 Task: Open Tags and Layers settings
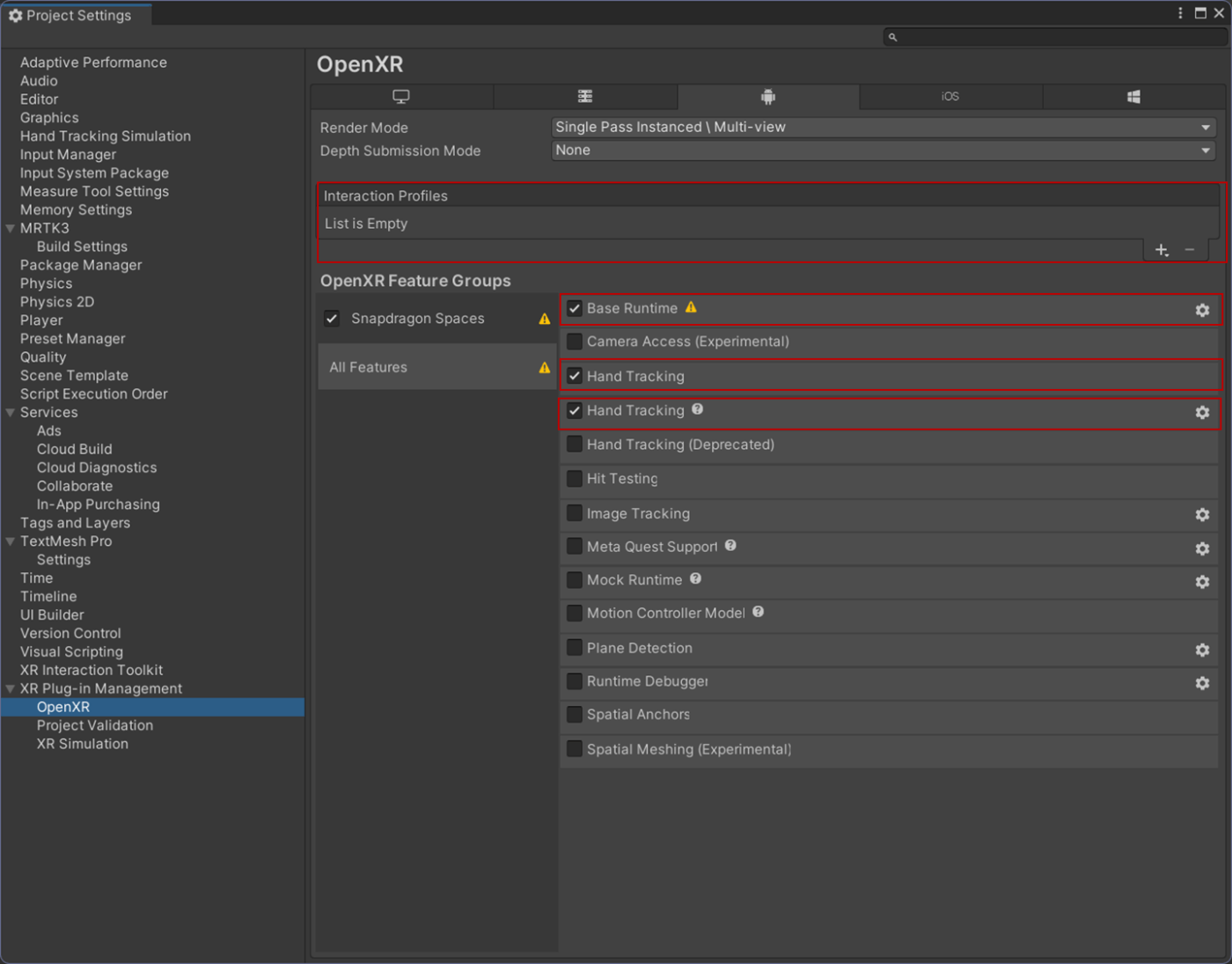pos(75,523)
